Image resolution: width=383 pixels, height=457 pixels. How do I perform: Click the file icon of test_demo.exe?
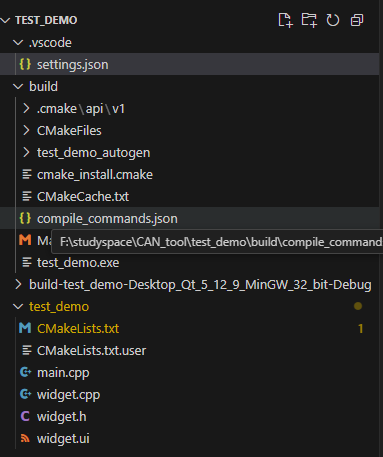(x=27, y=262)
